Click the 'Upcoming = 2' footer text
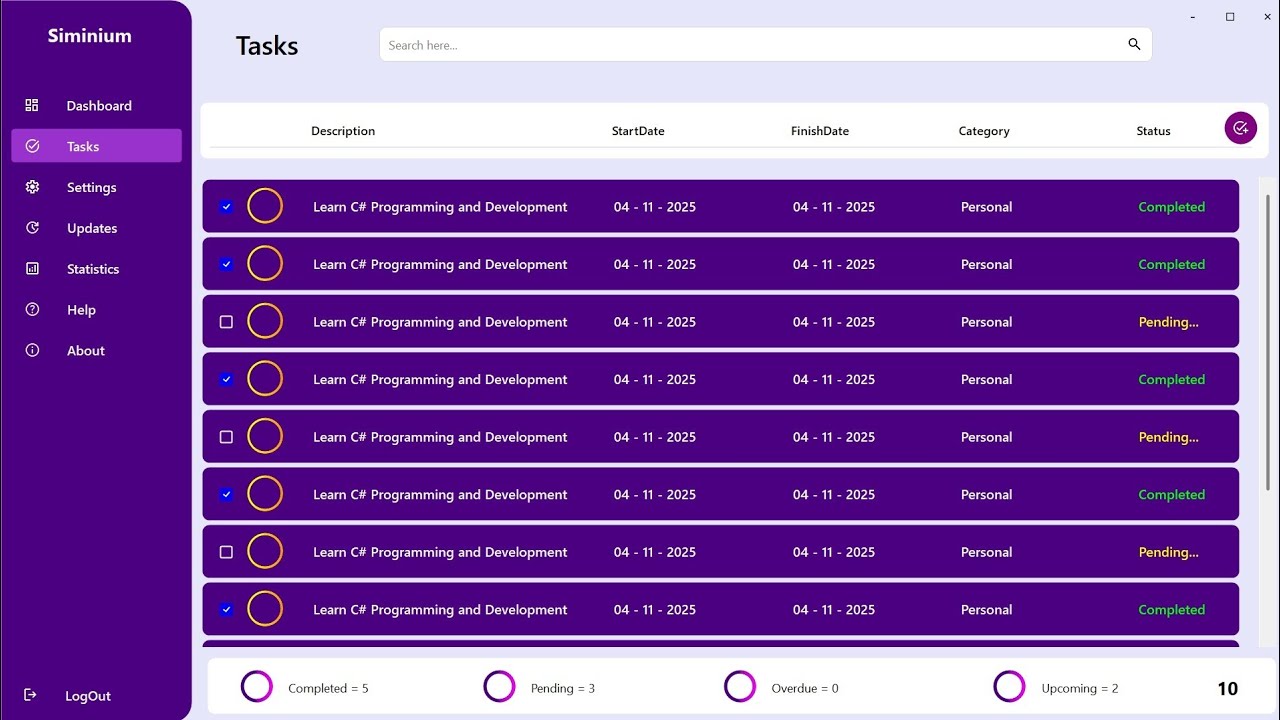Image resolution: width=1280 pixels, height=720 pixels. pyautogui.click(x=1080, y=688)
